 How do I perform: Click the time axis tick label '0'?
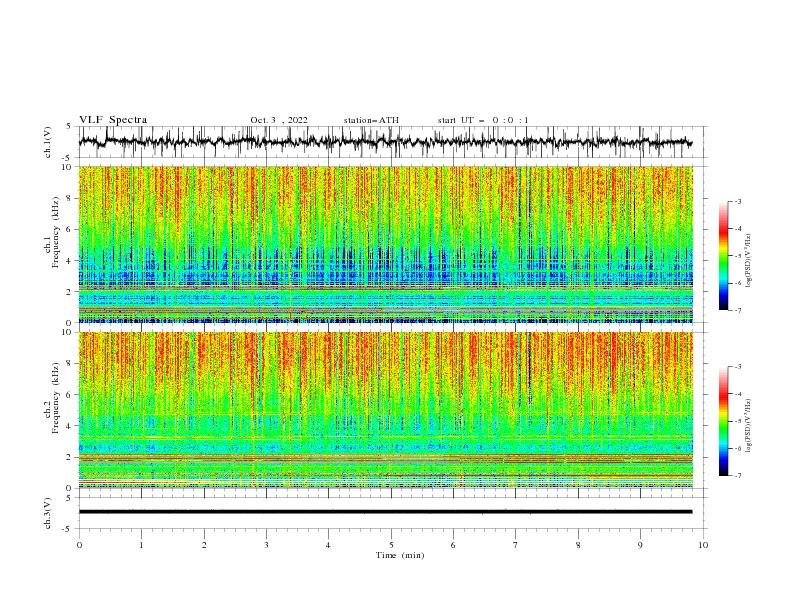point(79,545)
